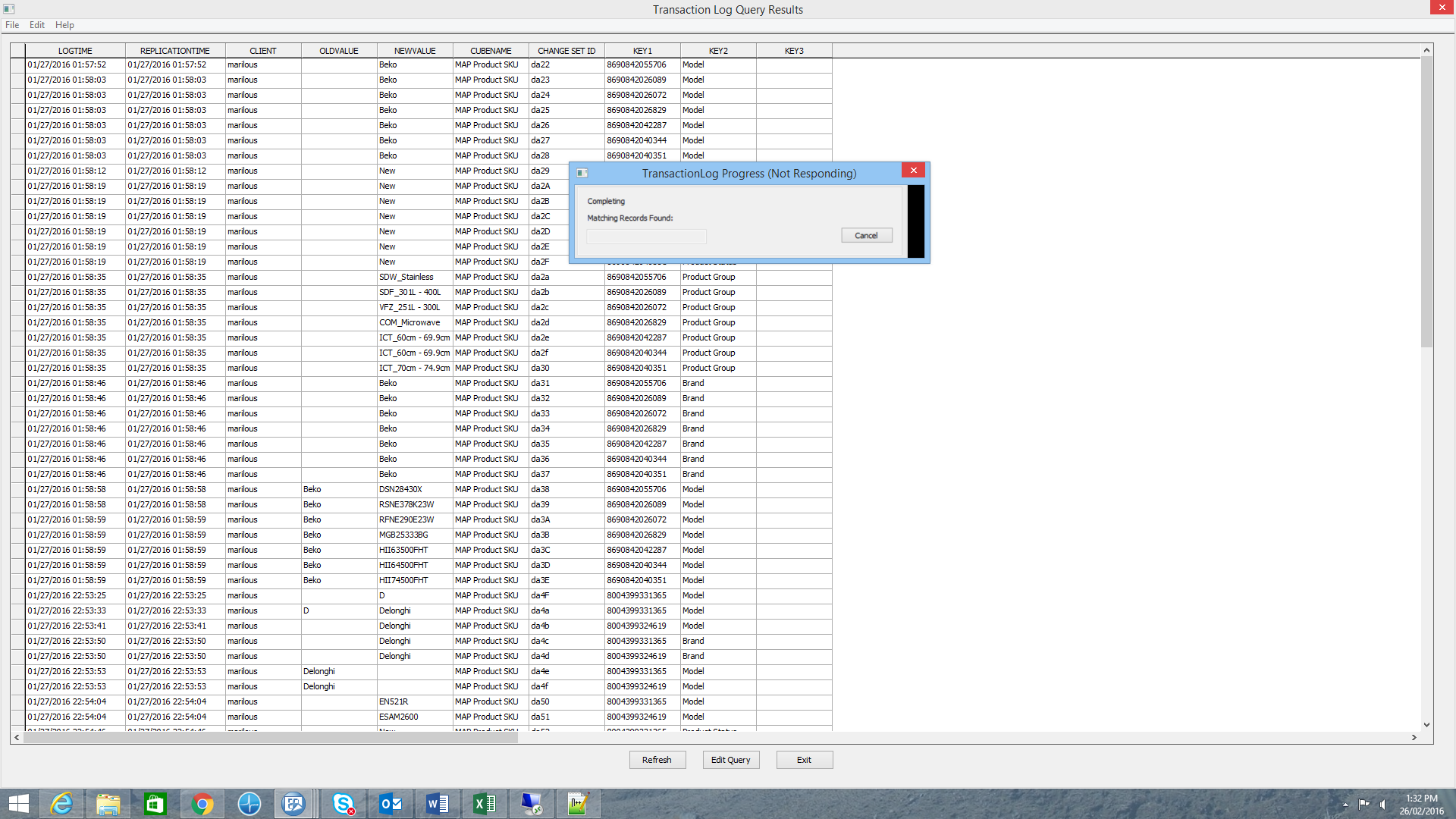Click the vertical scrollbar down arrow
This screenshot has width=1456, height=819.
click(1426, 725)
